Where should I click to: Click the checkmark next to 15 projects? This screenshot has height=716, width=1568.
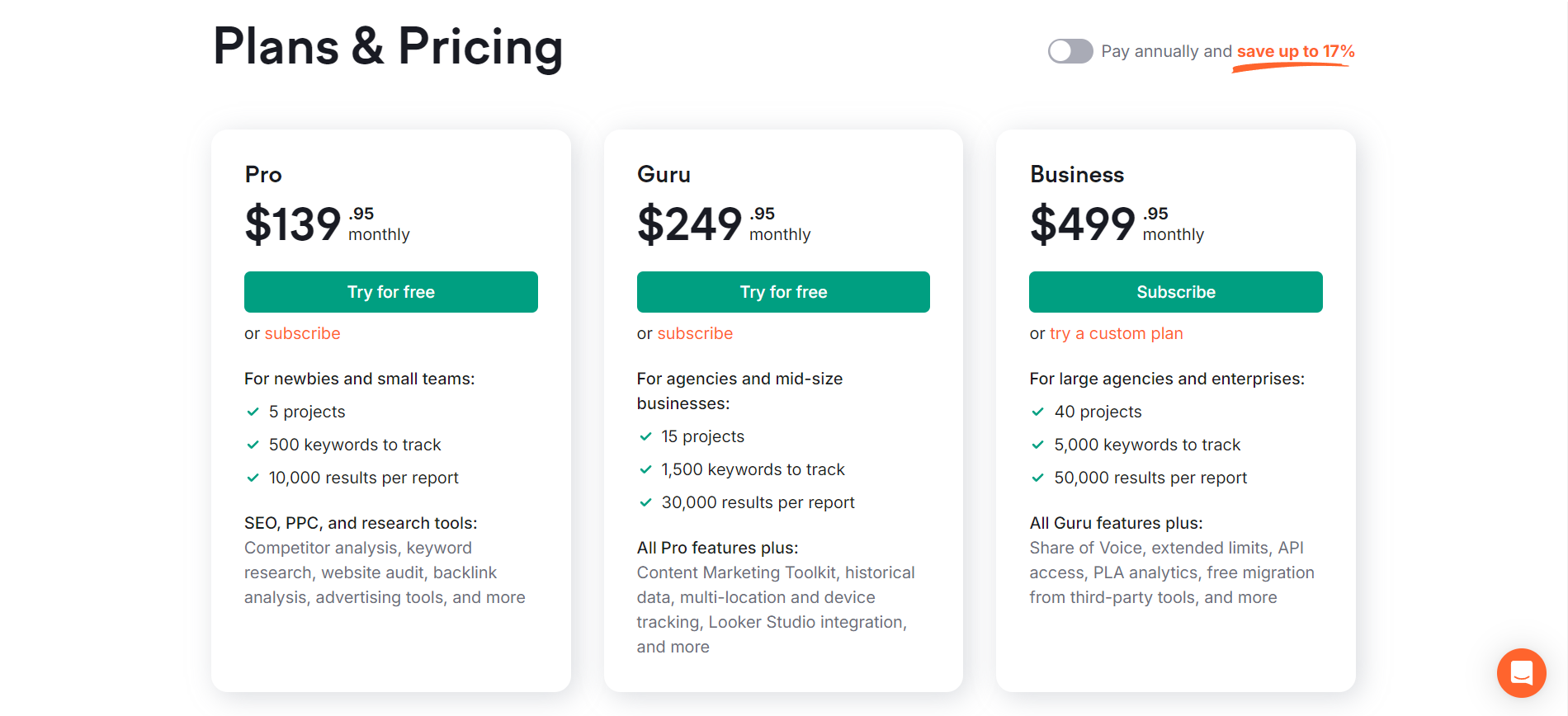click(x=645, y=436)
